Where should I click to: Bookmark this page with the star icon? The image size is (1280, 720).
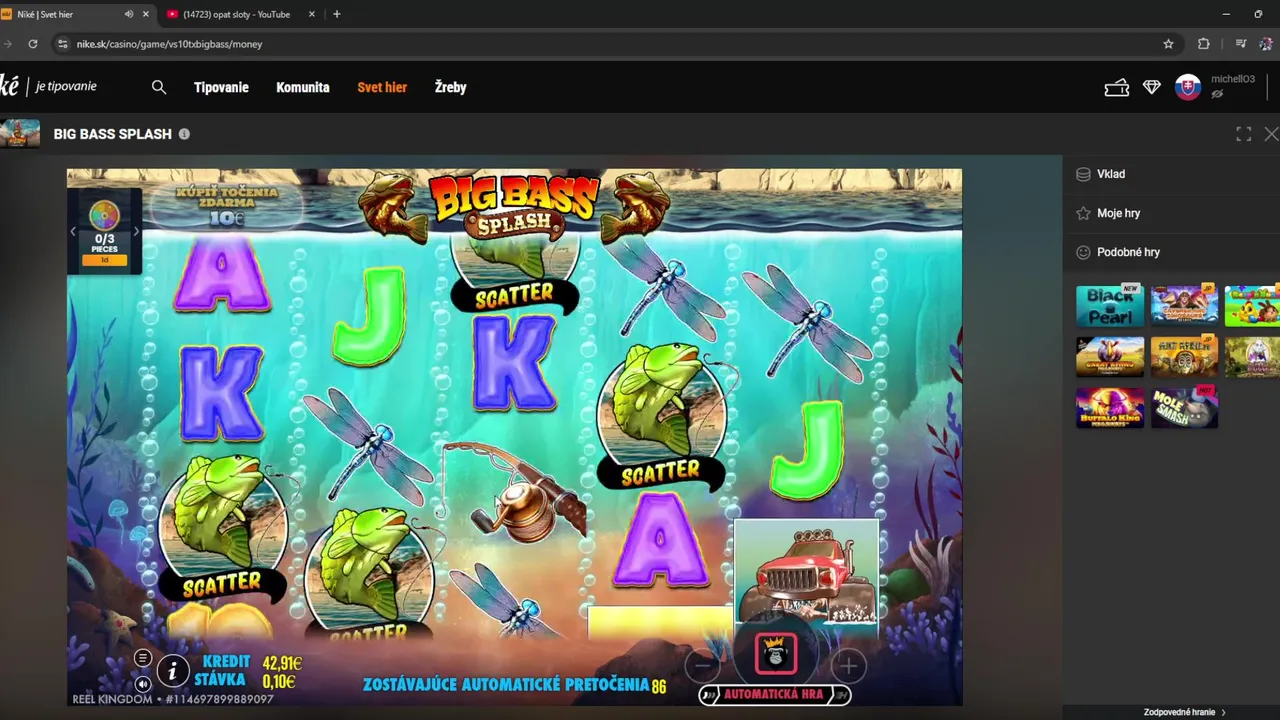[x=1168, y=44]
